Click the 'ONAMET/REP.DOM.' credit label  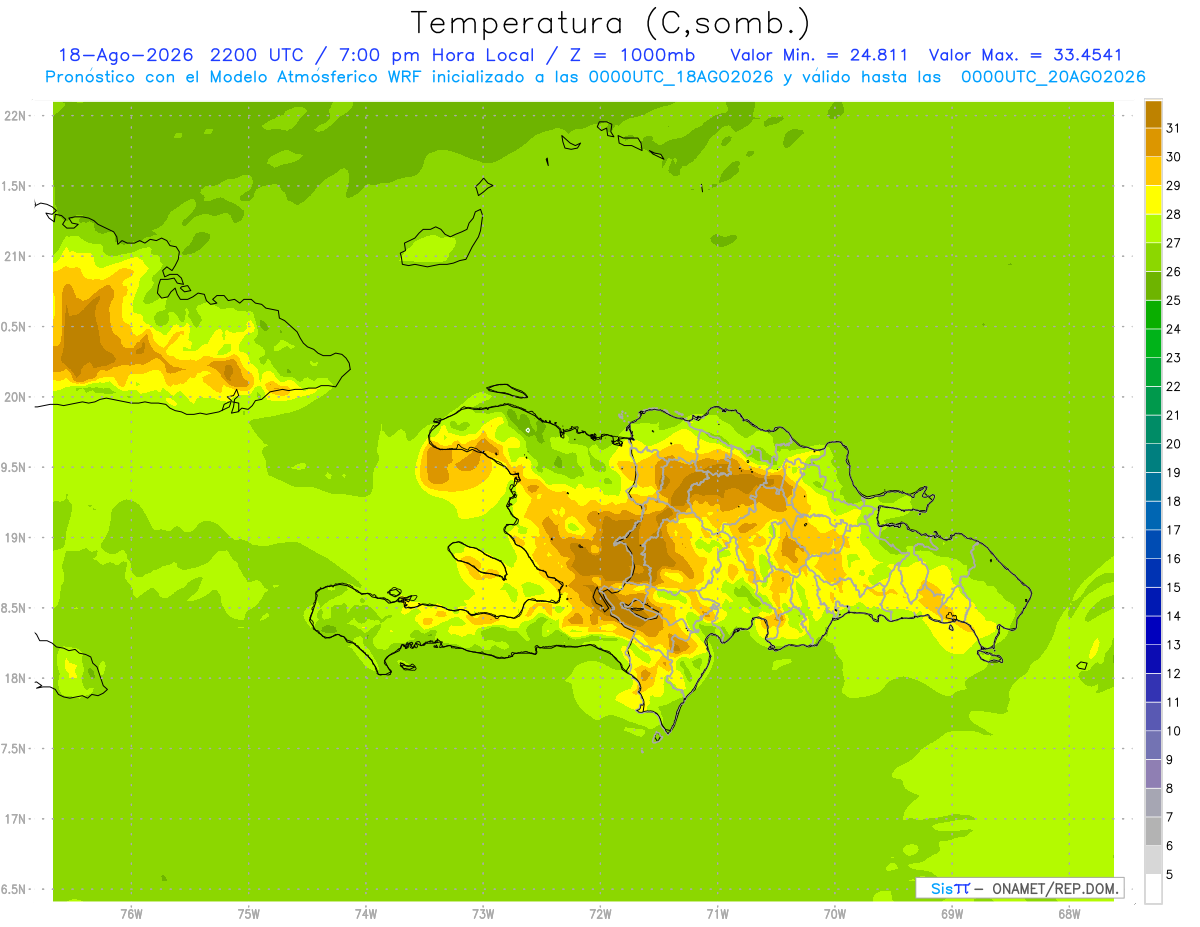click(x=1054, y=888)
